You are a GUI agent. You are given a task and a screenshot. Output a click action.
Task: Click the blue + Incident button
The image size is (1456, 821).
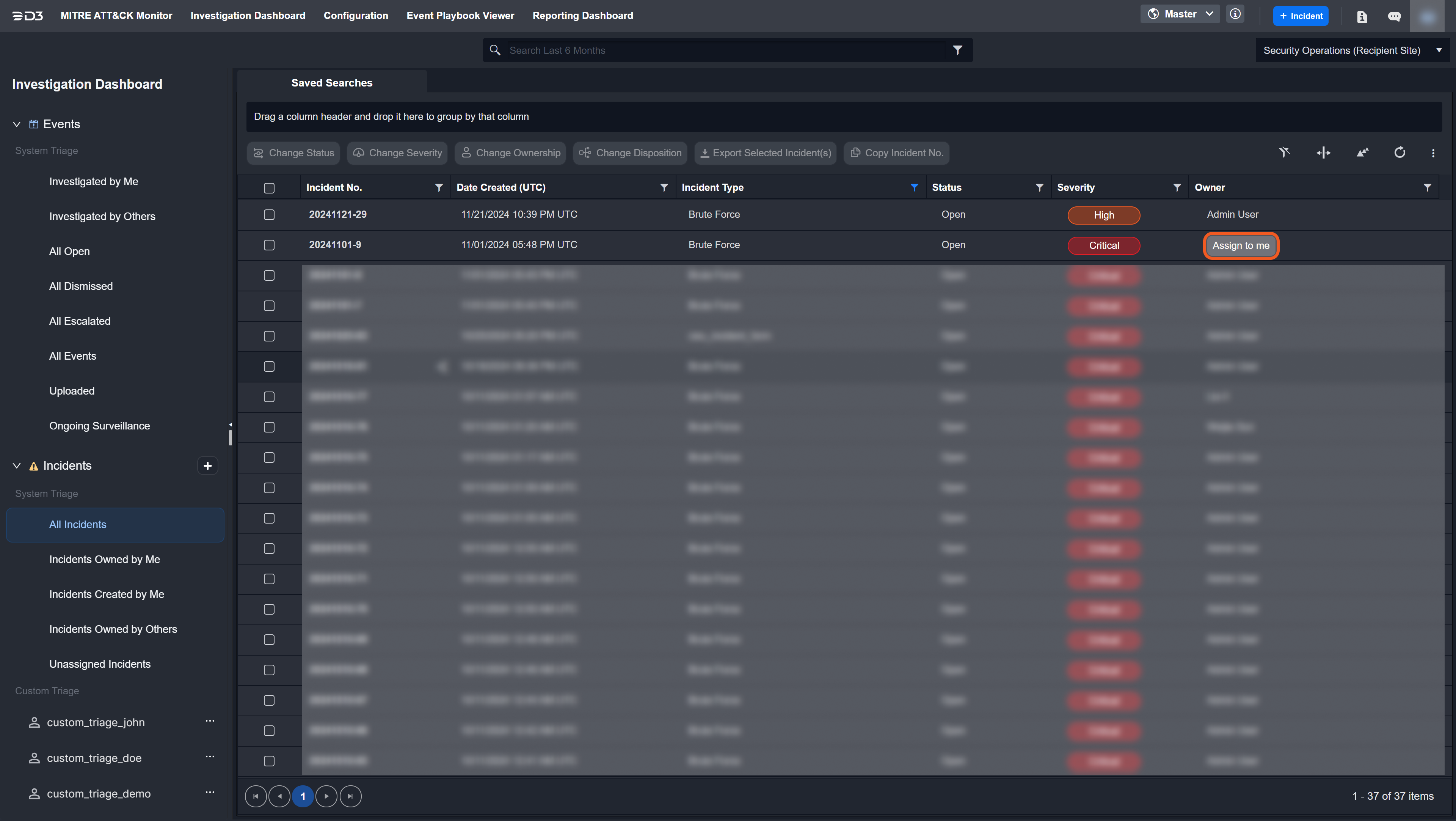1301,16
